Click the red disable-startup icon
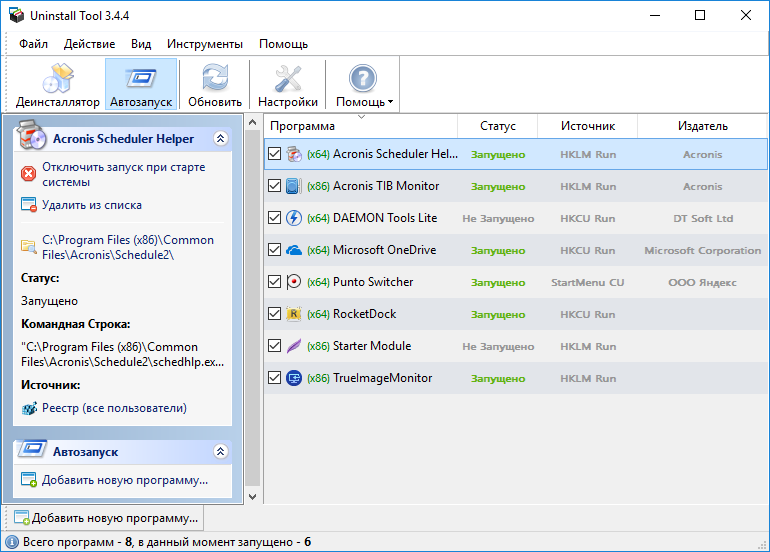 pos(28,174)
